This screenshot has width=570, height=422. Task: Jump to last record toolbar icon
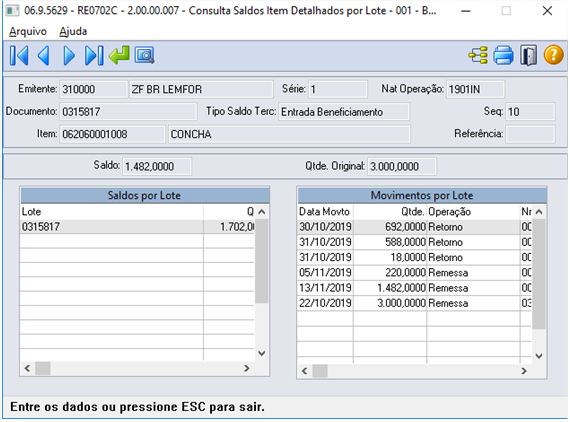tap(94, 56)
